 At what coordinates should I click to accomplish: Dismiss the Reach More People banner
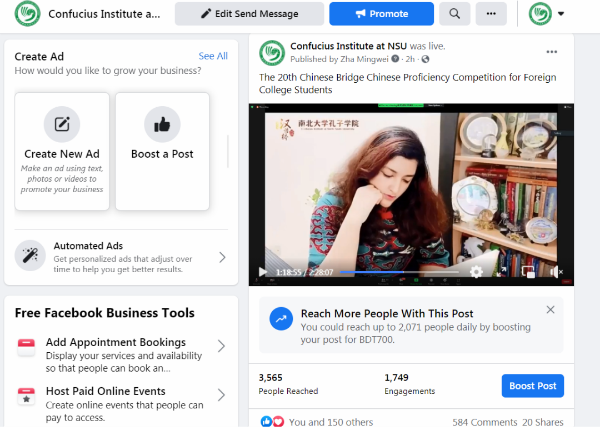tap(550, 310)
